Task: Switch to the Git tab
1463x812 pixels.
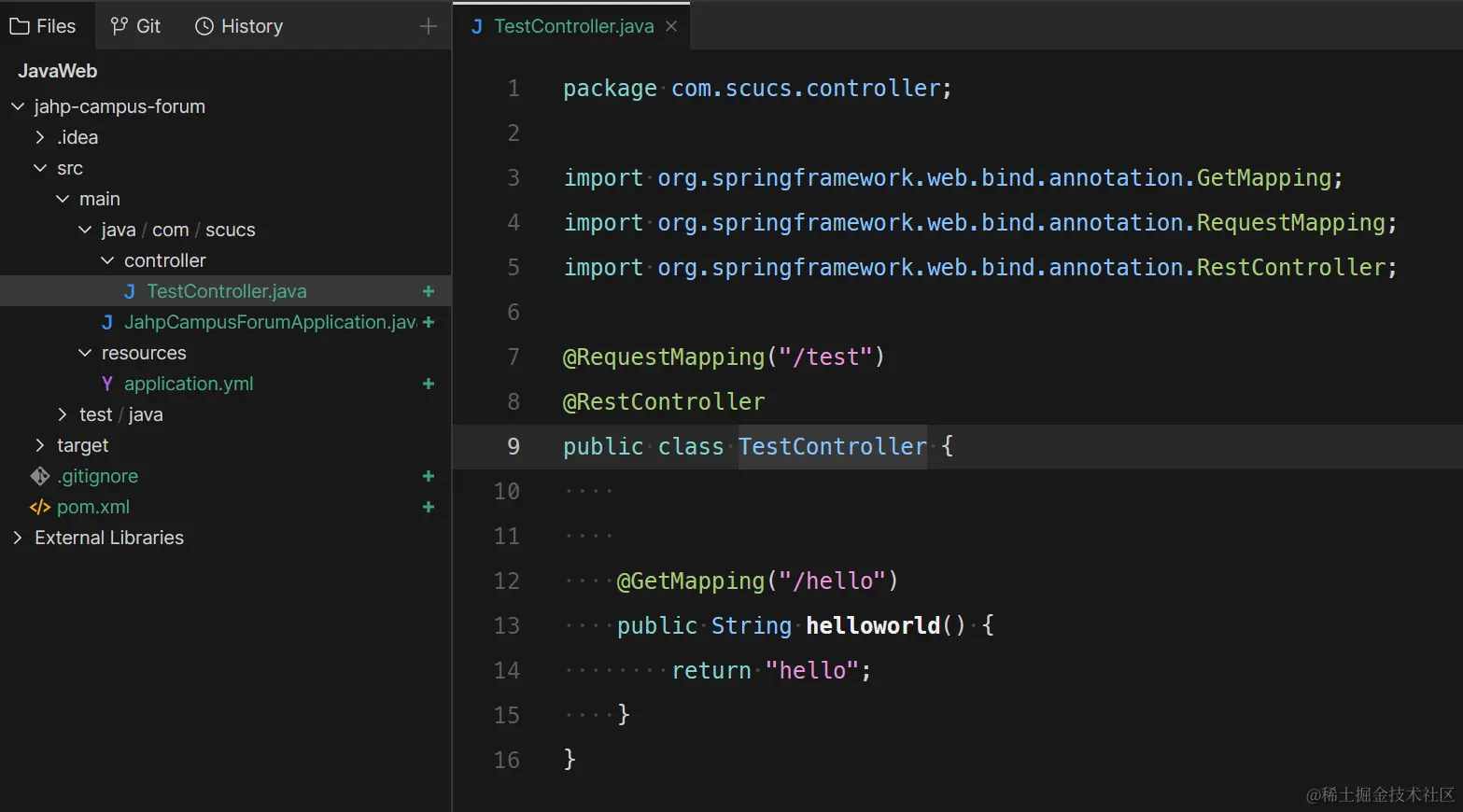Action: click(136, 25)
